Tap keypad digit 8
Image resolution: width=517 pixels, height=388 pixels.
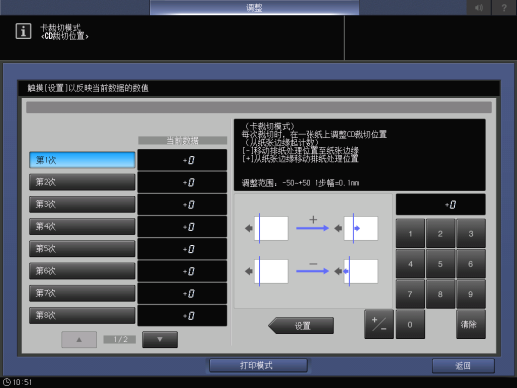coord(440,294)
